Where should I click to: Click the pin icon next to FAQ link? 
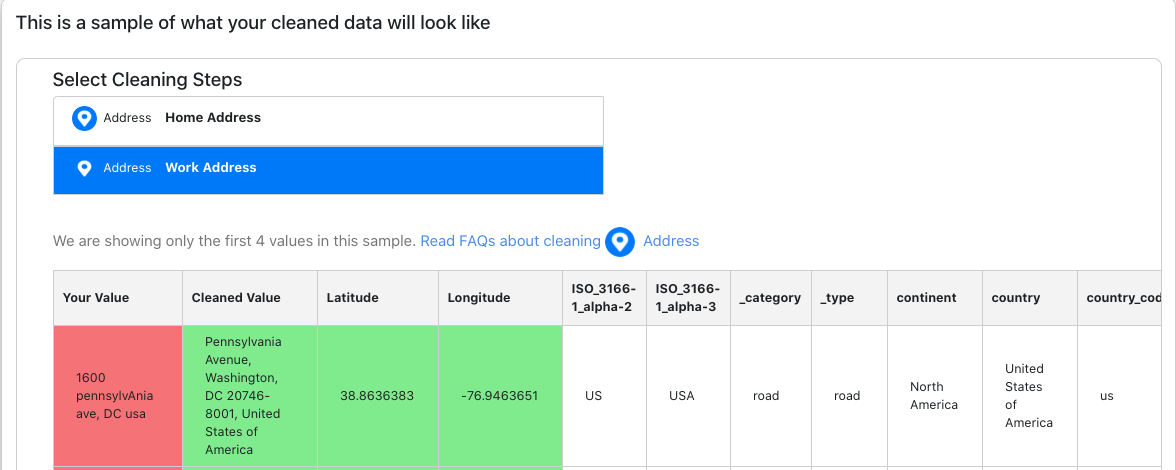coord(620,241)
